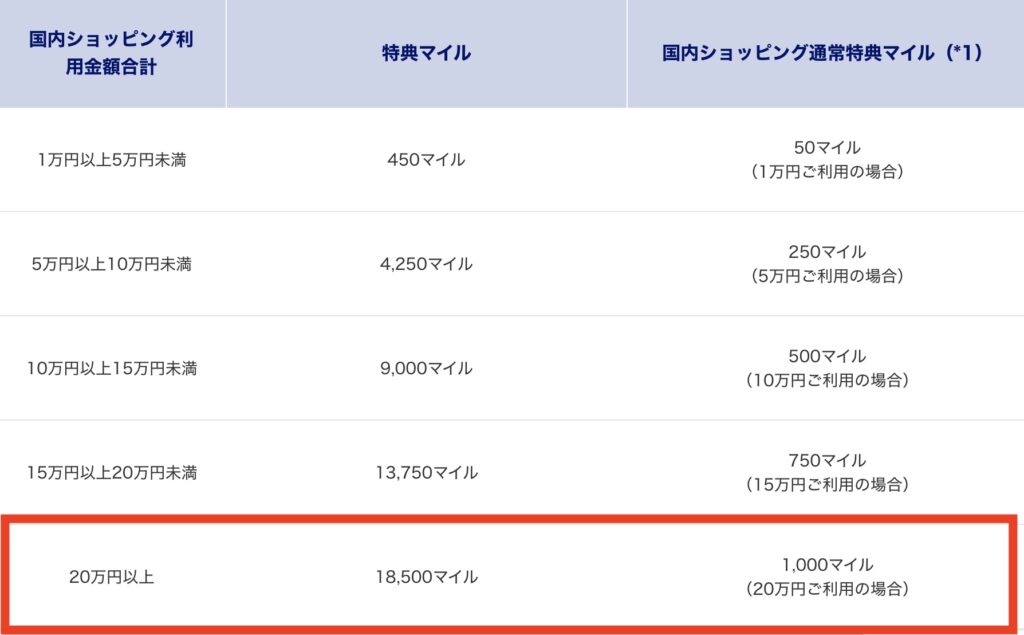The image size is (1024, 635).
Task: Click the 500マイル value
Action: point(826,357)
